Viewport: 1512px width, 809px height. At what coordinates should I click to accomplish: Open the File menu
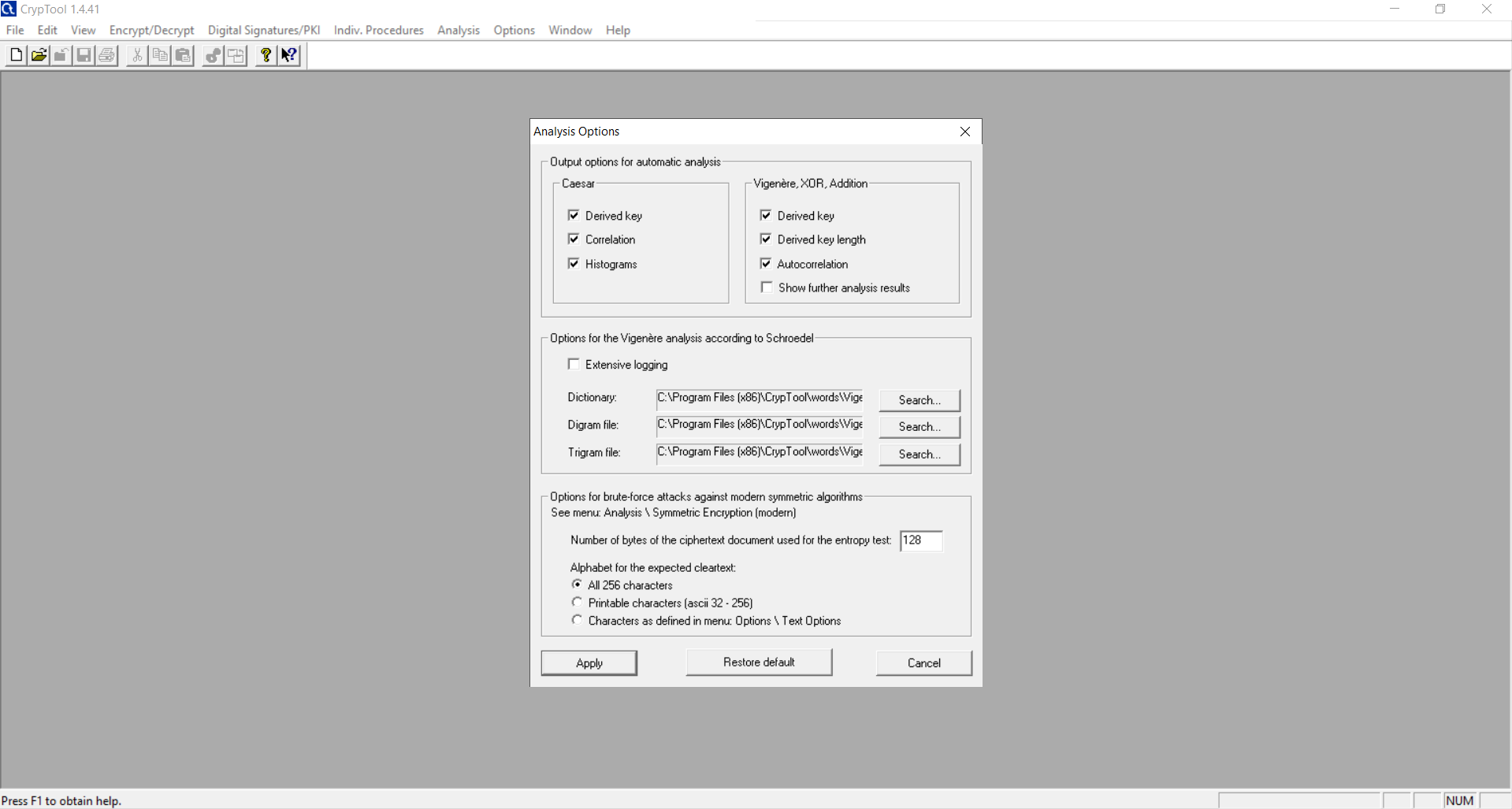coord(15,30)
